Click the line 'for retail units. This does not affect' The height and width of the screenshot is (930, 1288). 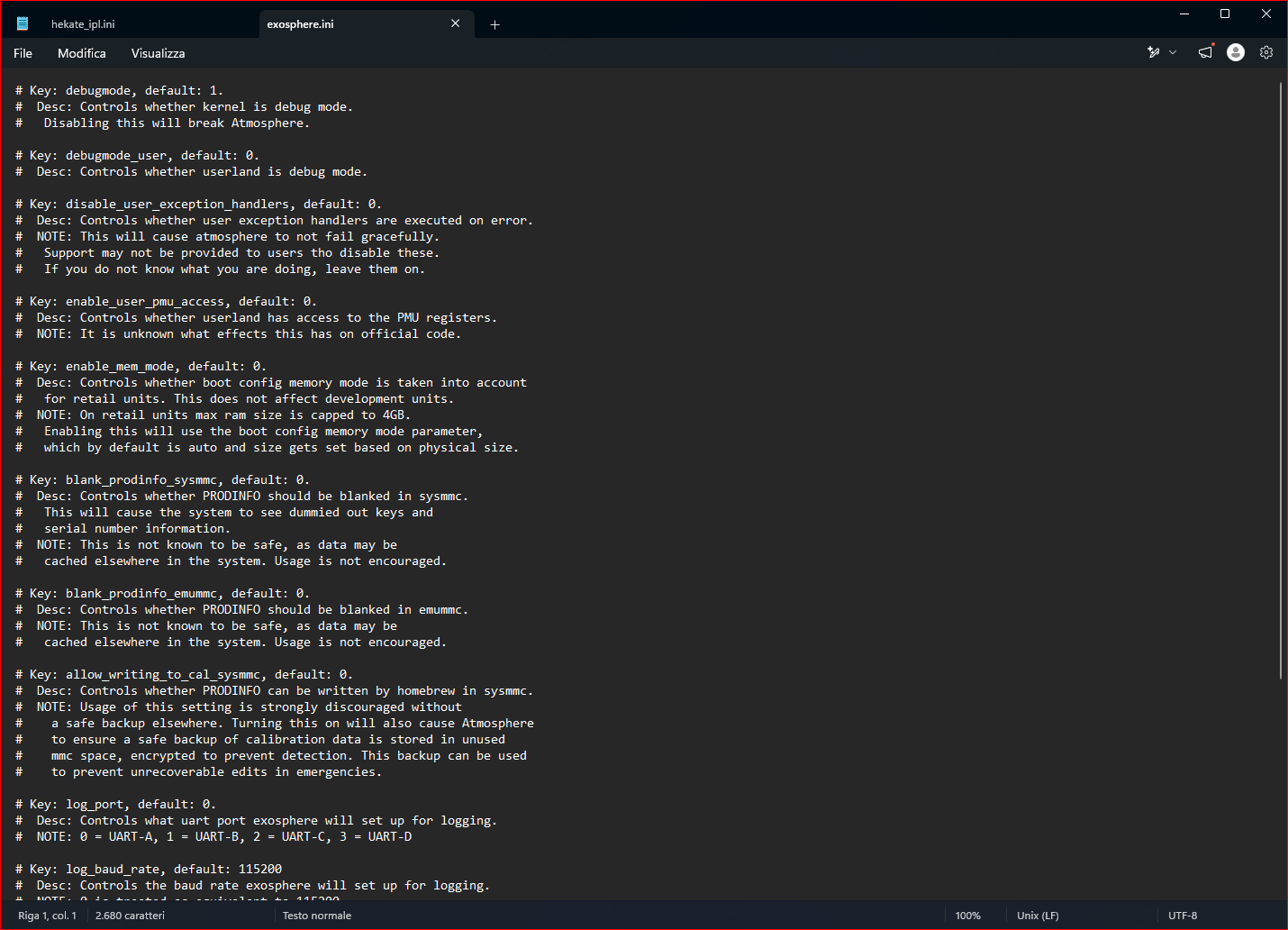[234, 399]
